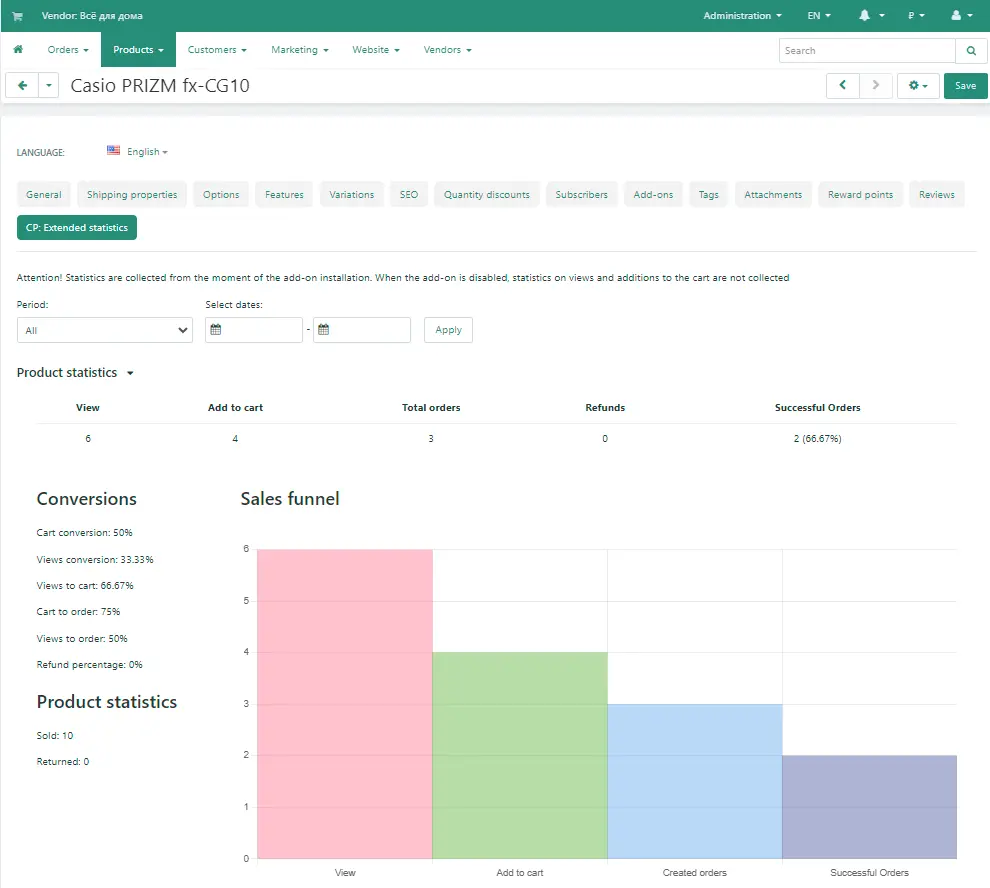The width and height of the screenshot is (990, 888).
Task: Go to the home dashboard icon
Action: click(18, 49)
